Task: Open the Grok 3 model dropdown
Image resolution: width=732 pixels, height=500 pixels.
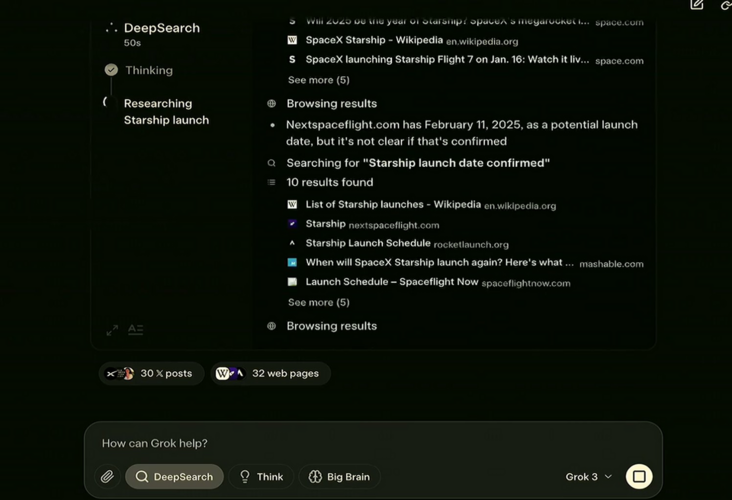Action: [588, 477]
